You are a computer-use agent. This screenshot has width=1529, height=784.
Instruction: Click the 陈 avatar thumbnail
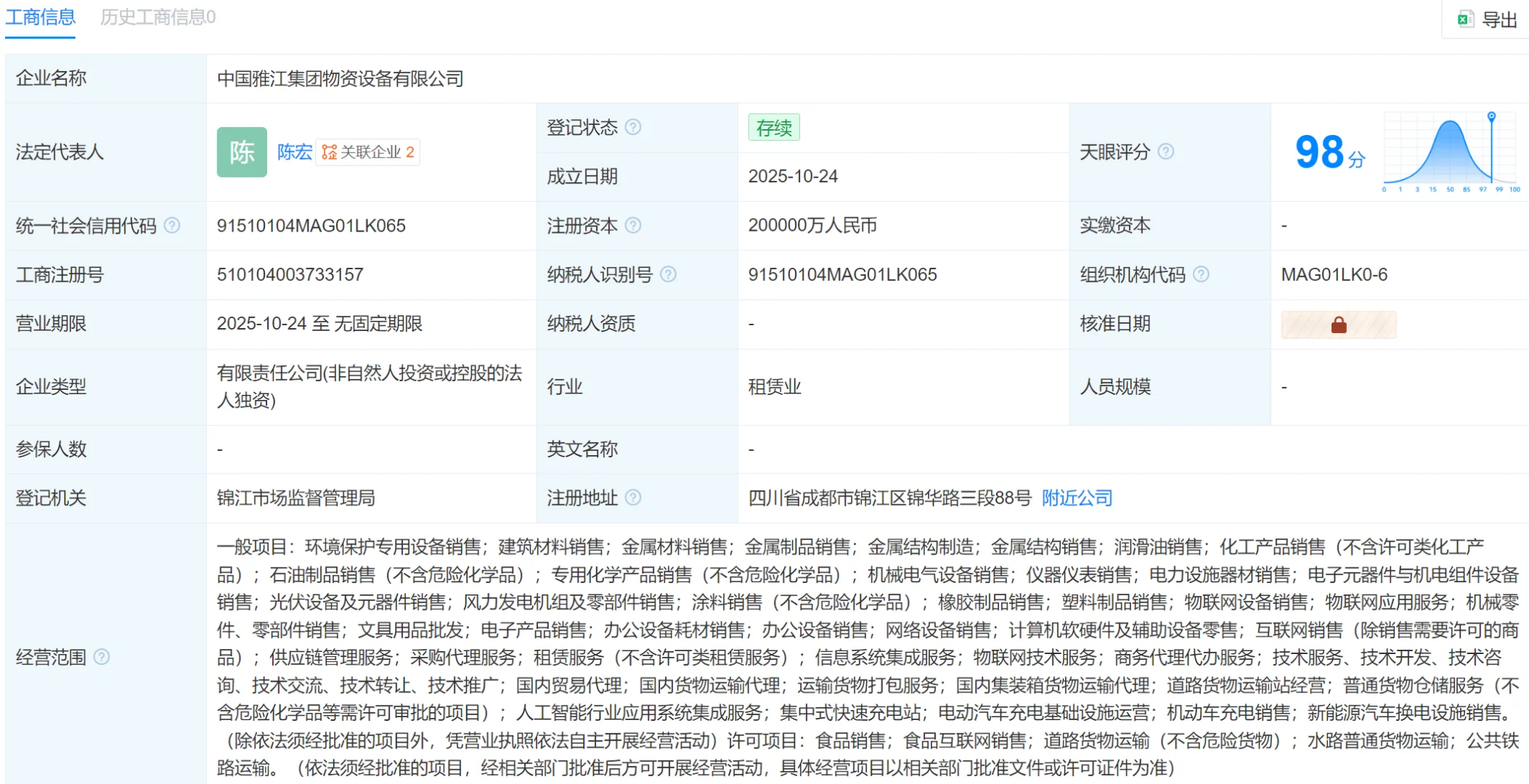pyautogui.click(x=242, y=152)
